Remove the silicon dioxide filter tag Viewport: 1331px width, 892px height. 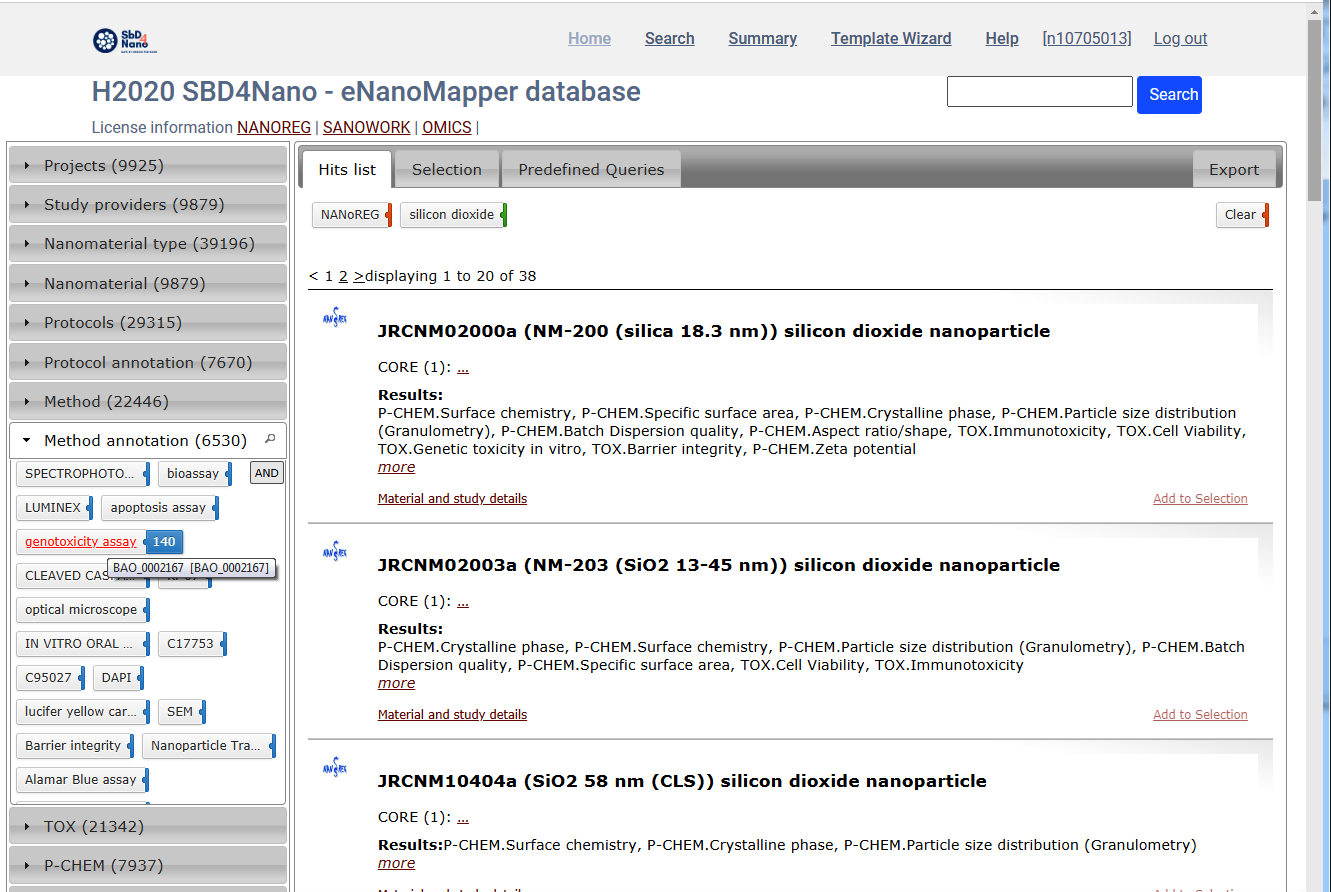(504, 215)
